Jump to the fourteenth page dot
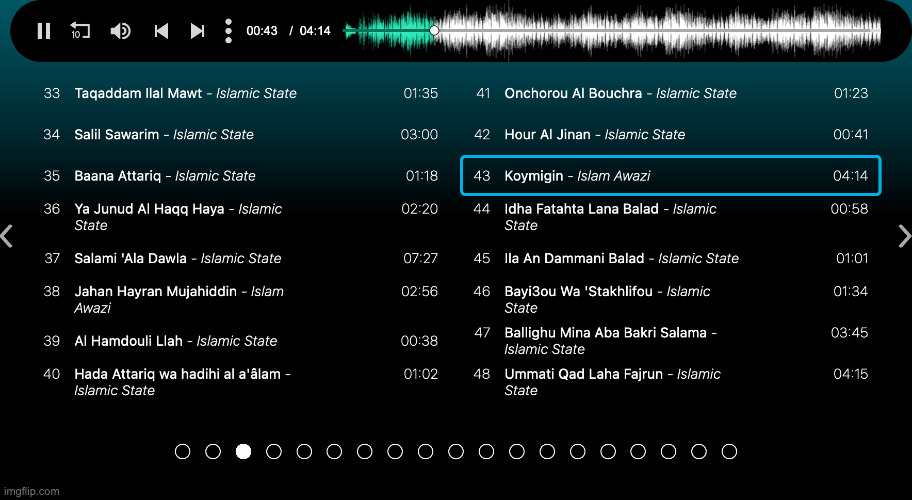Viewport: 912px width, 500px height. point(578,452)
